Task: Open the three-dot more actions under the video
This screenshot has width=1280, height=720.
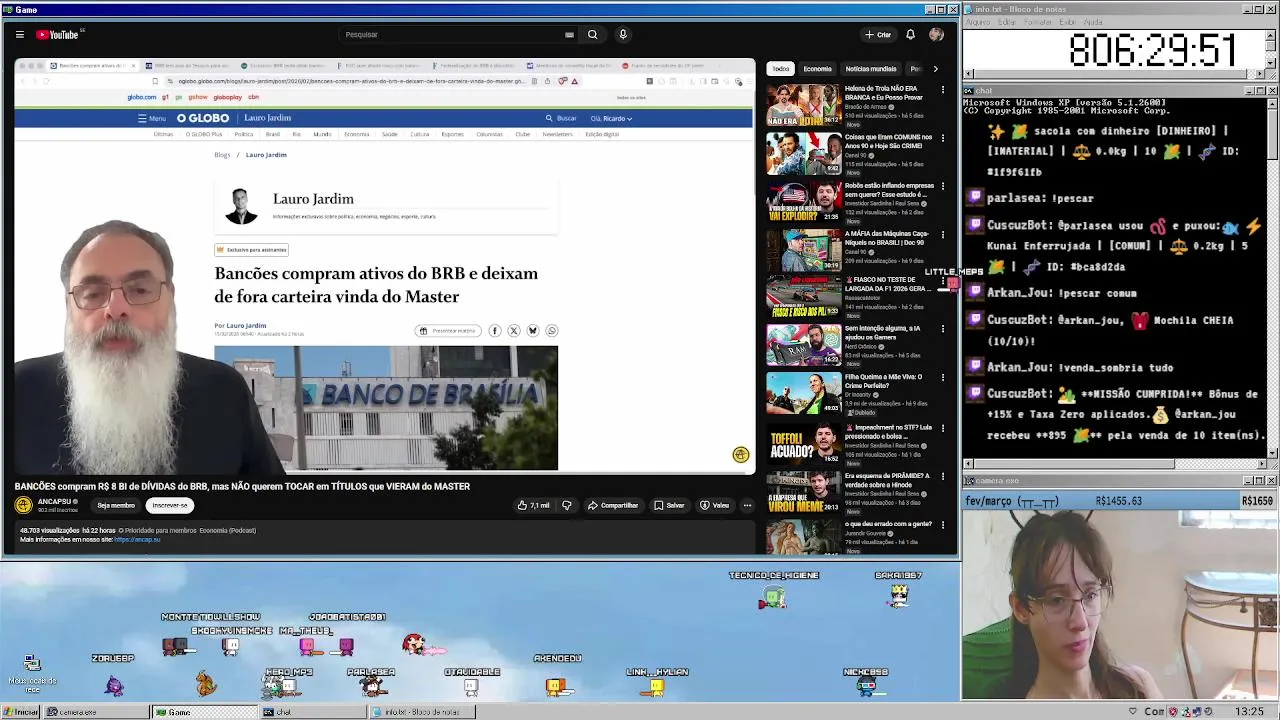Action: (x=747, y=505)
